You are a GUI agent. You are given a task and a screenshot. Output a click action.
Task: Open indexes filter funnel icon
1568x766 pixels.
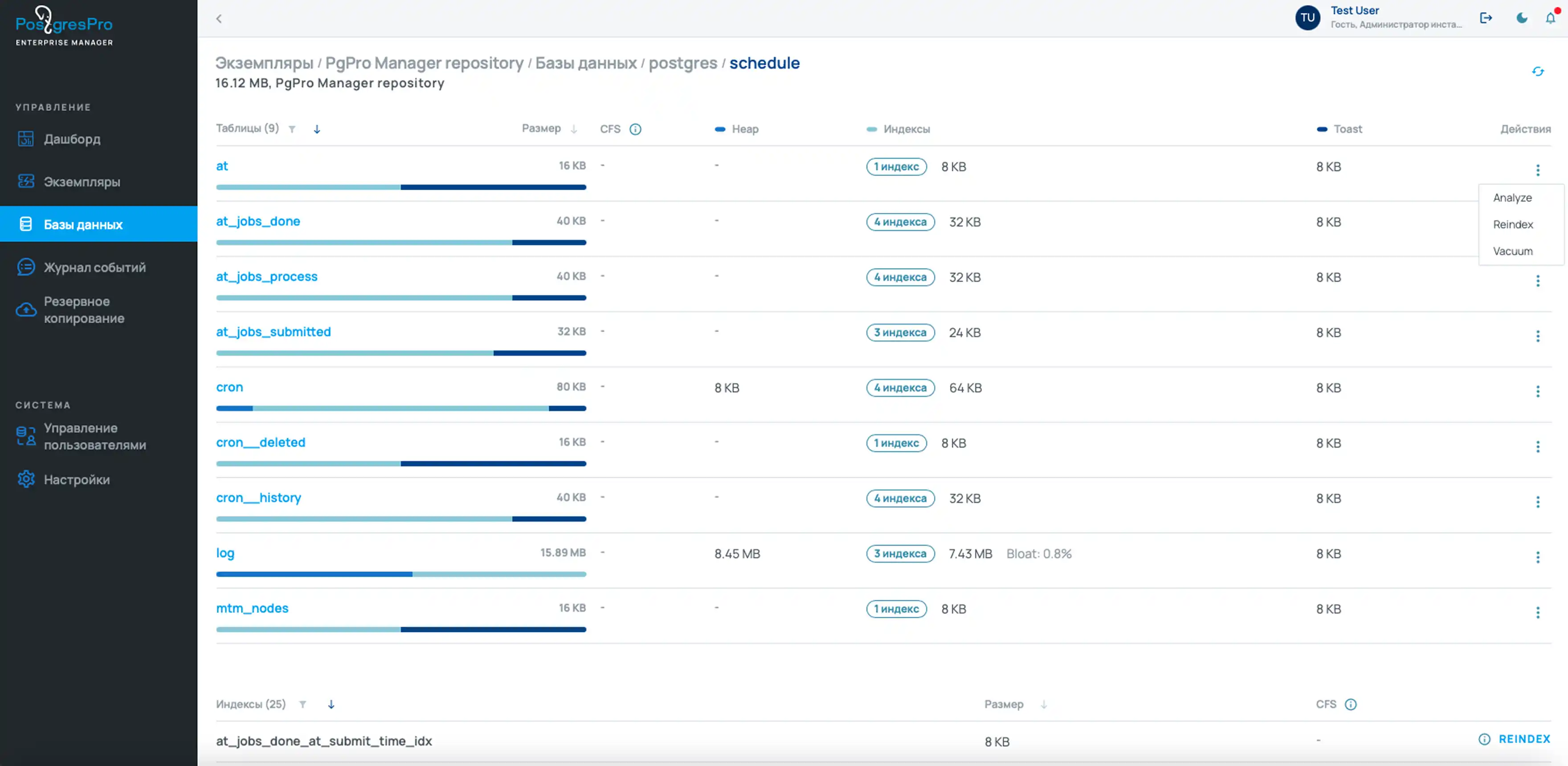click(302, 704)
